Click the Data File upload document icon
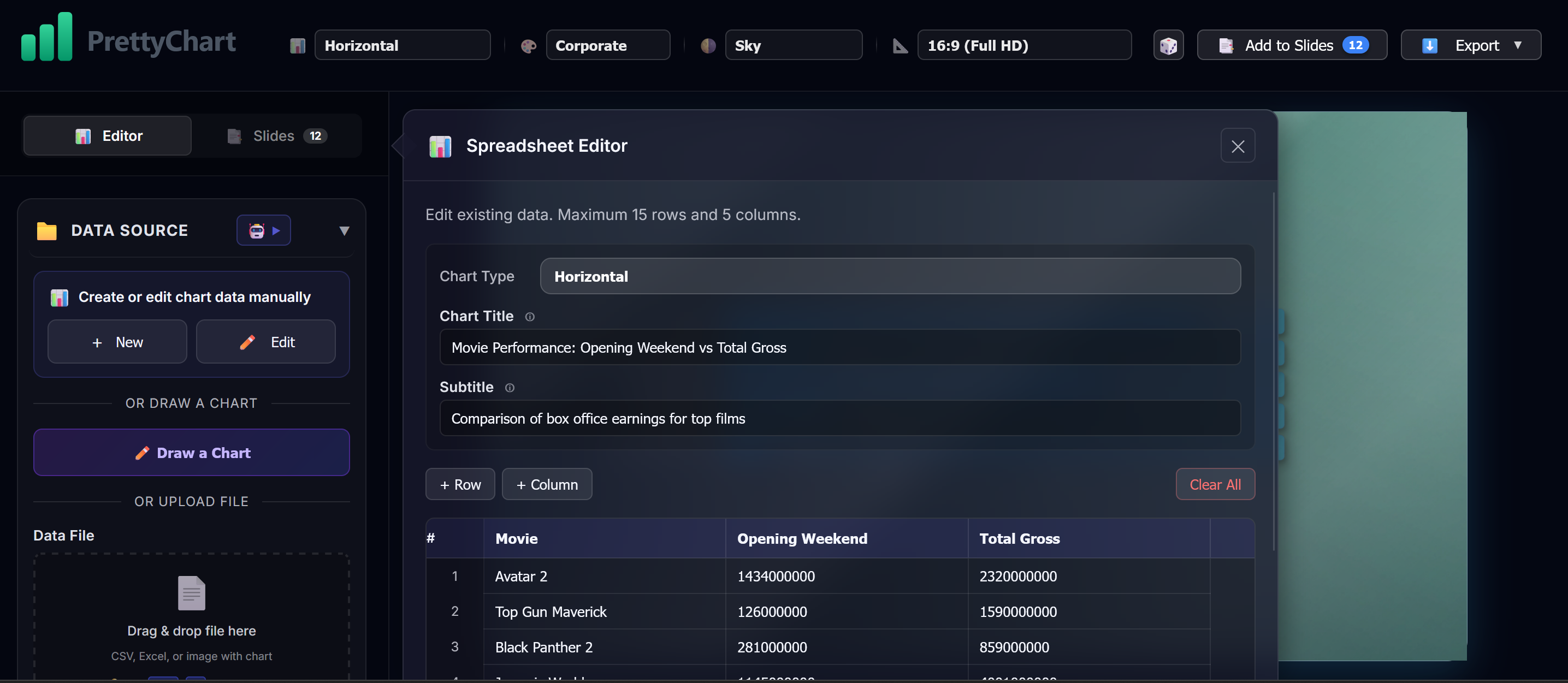The height and width of the screenshot is (683, 1568). click(x=191, y=592)
